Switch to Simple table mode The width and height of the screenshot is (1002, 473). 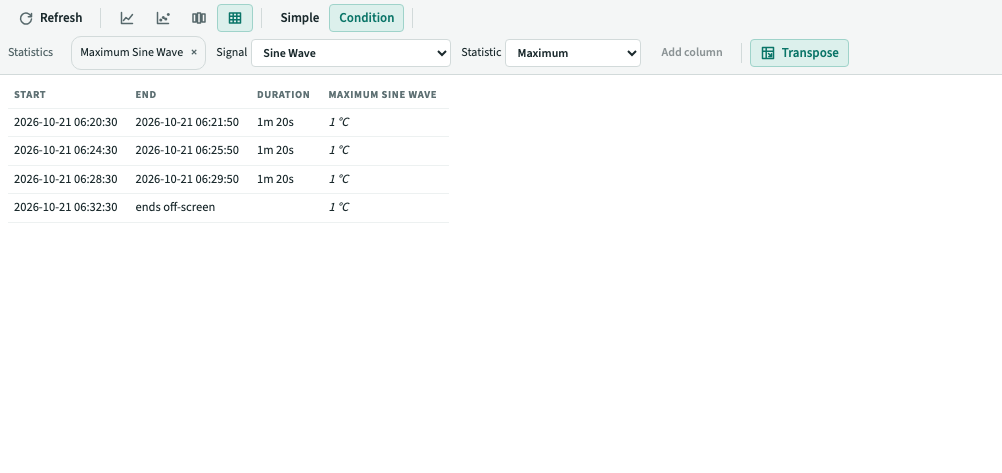click(300, 18)
